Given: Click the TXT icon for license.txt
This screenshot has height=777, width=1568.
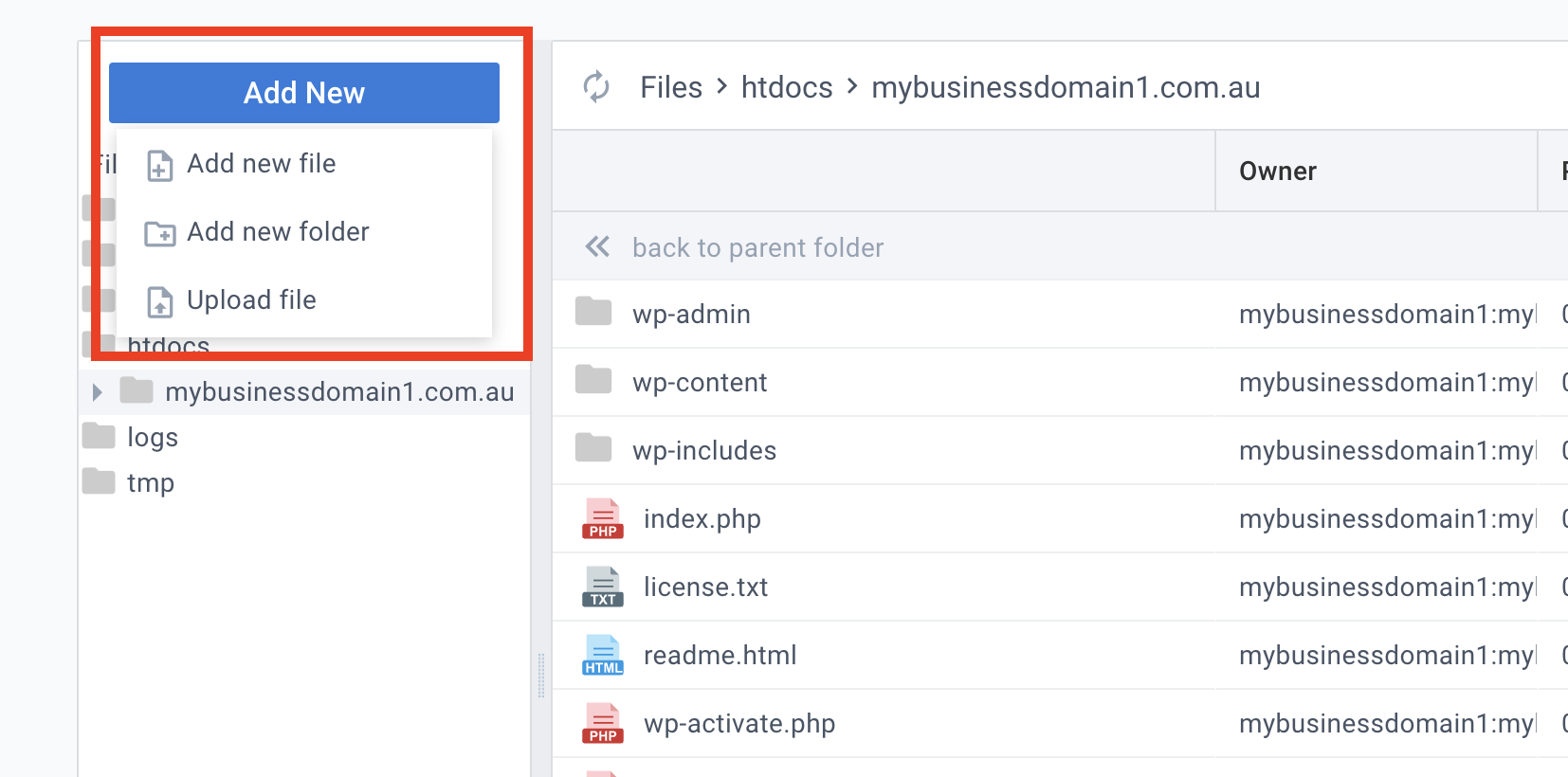Looking at the screenshot, I should pos(602,587).
